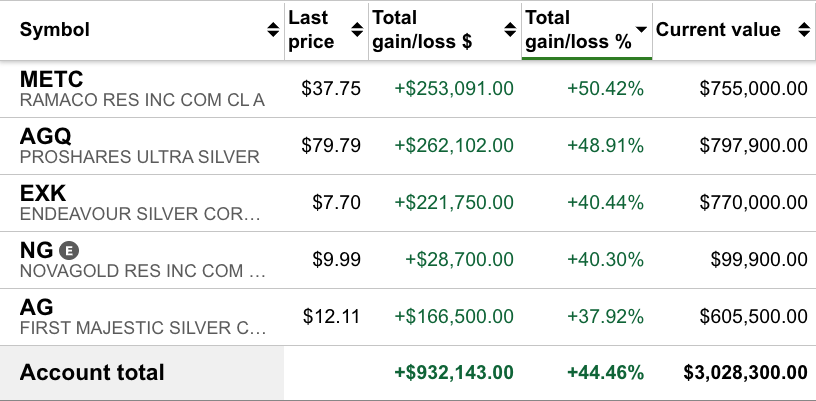Select RAMACO RES INC COM CL A description

pyautogui.click(x=142, y=100)
